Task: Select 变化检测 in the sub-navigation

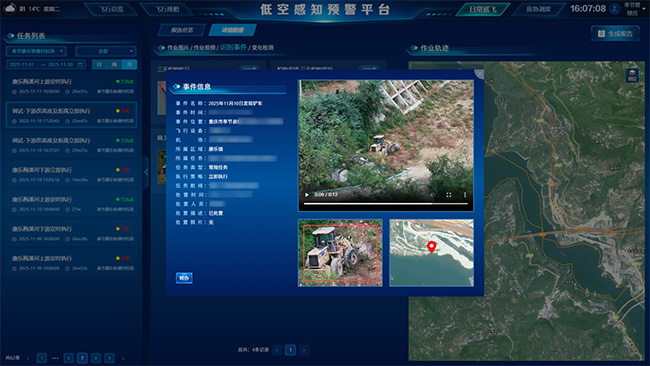Action: point(263,48)
